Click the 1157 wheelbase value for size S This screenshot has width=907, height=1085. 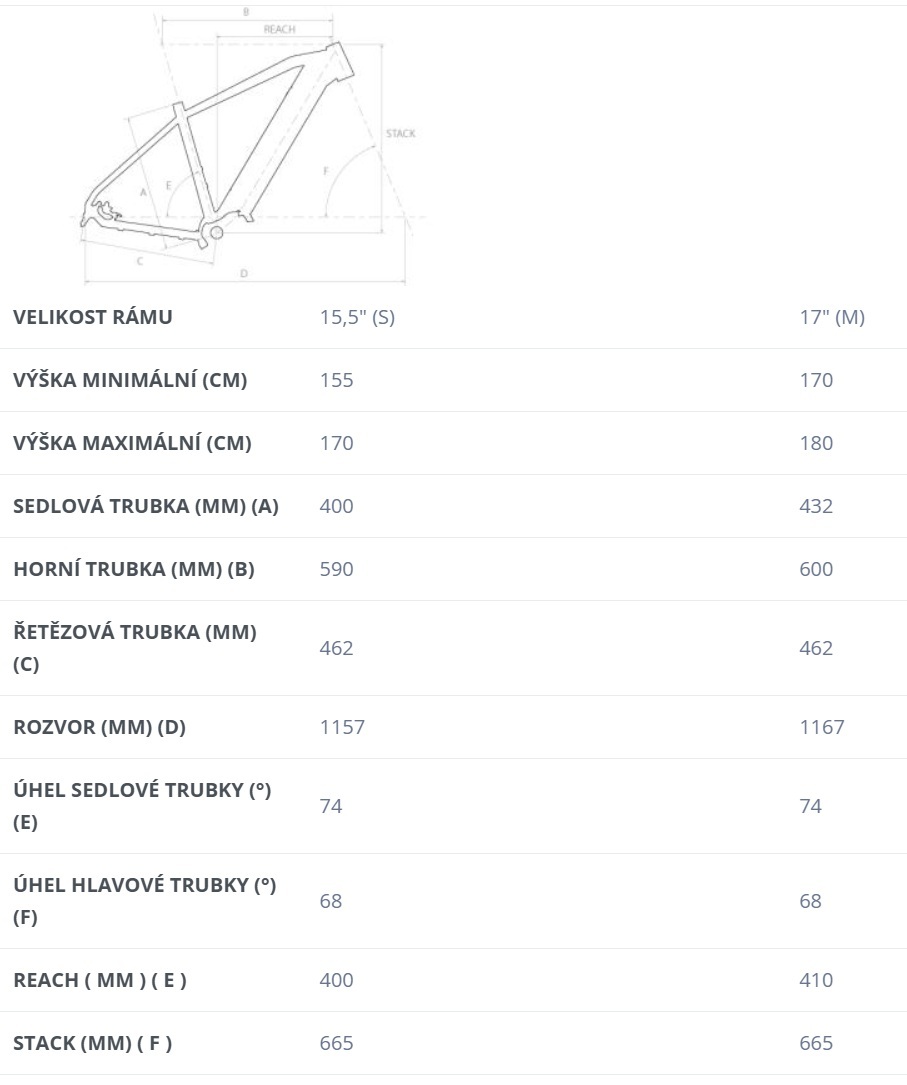point(342,727)
